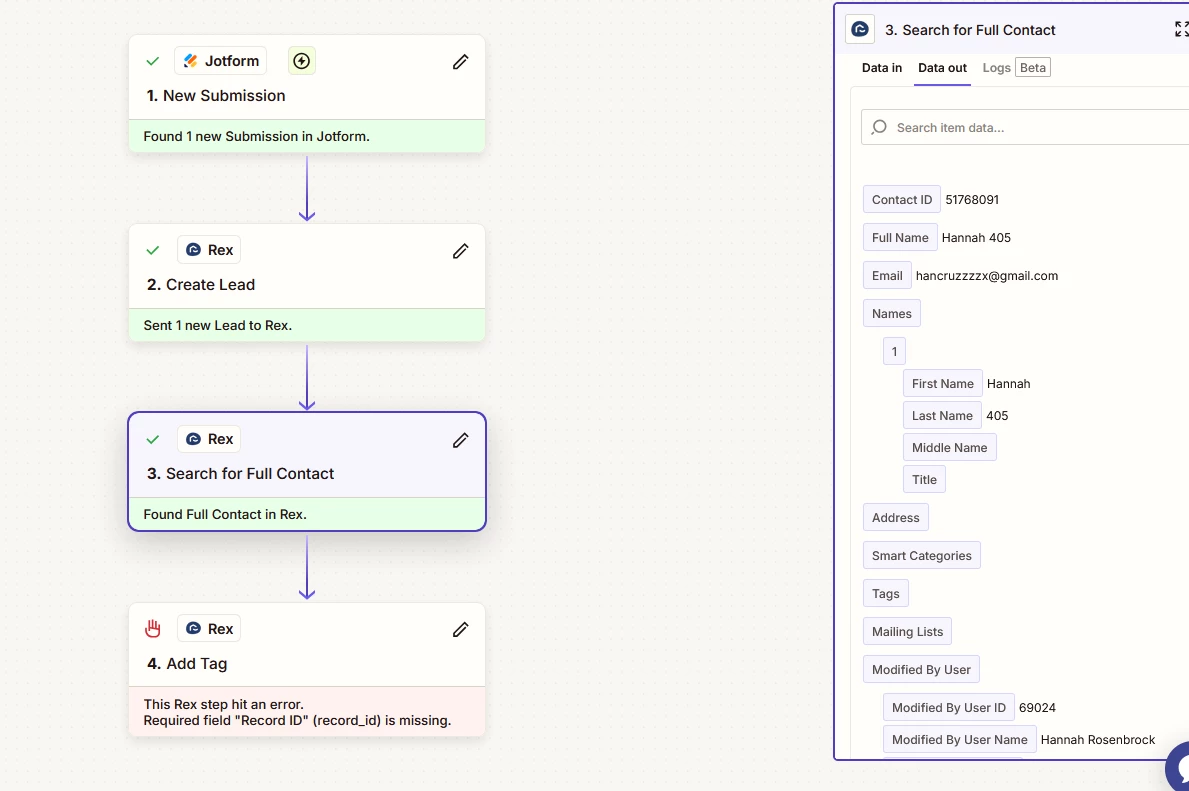Click green checkmark on Create Lead step
The height and width of the screenshot is (791, 1189).
[x=152, y=250]
